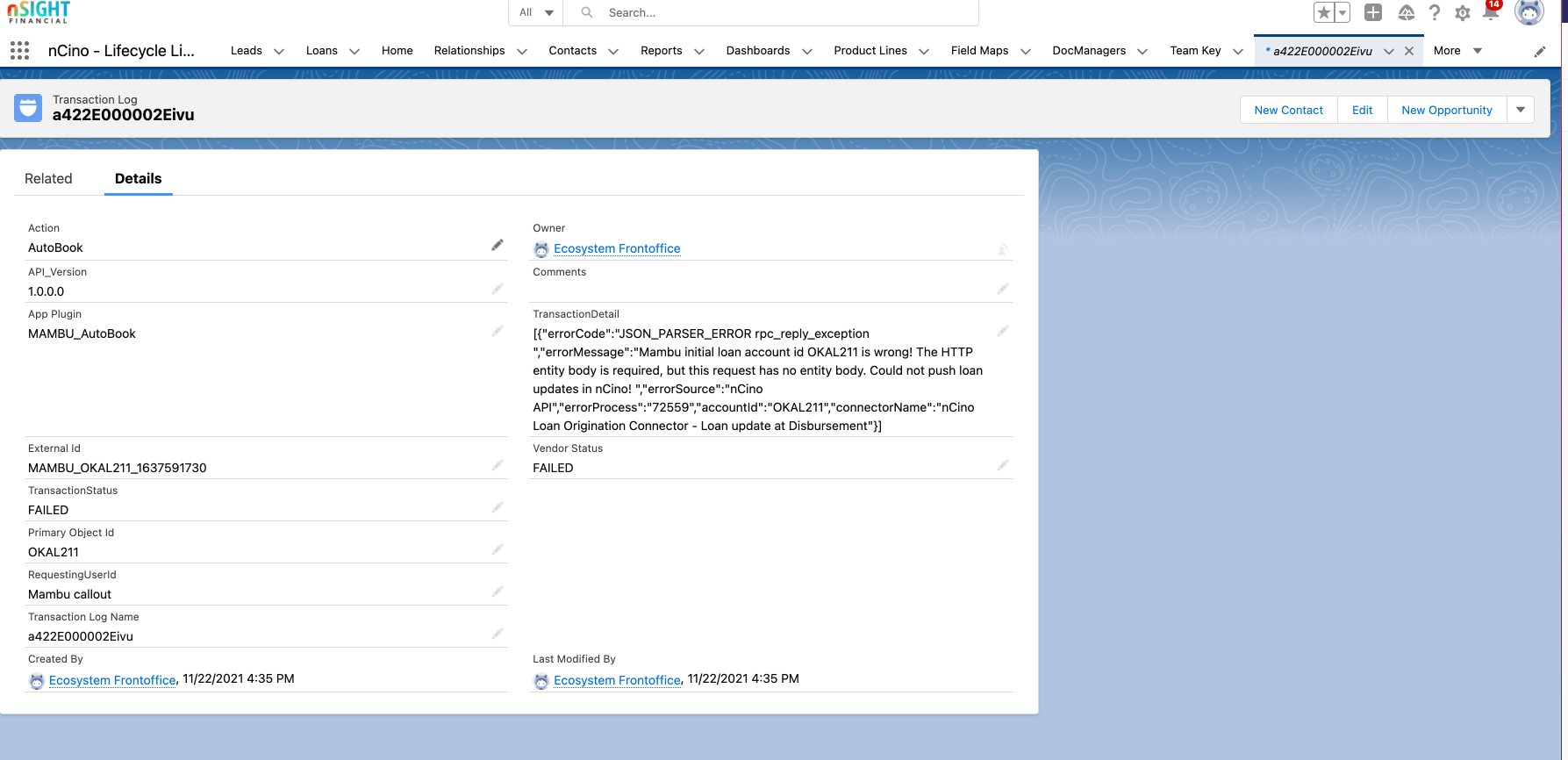Open Created By Ecosystem Frontoffice link
This screenshot has height=760, width=1568.
tap(112, 680)
